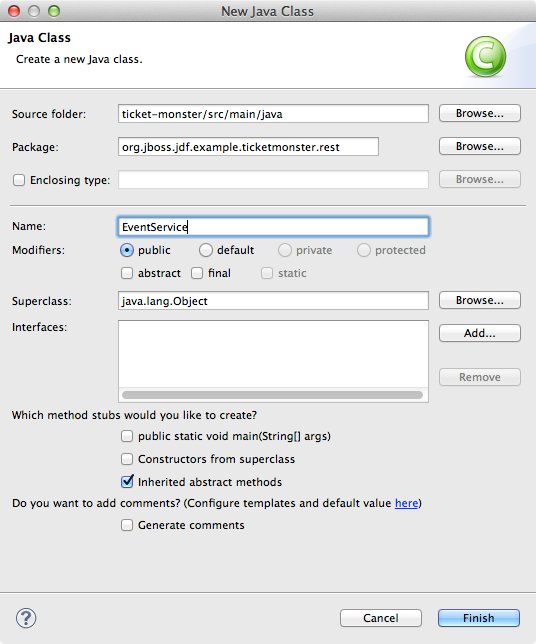Enable the Generate comments checkbox

[x=127, y=525]
